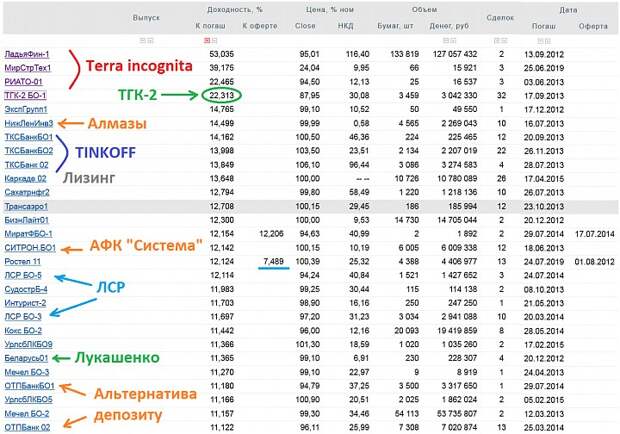620x434 pixels.
Task: Open the ЭкспГрупп1 bond link
Action: [x=26, y=109]
